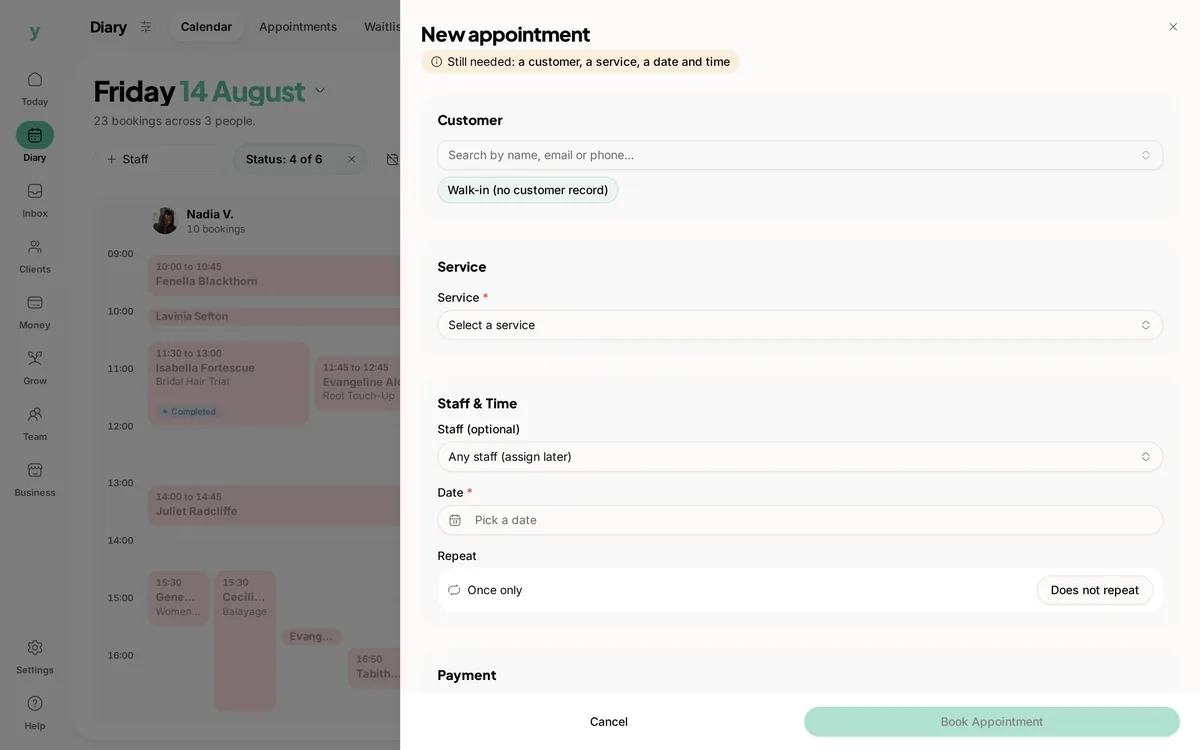
Task: Click the calendar icon in Date field
Action: [455, 520]
